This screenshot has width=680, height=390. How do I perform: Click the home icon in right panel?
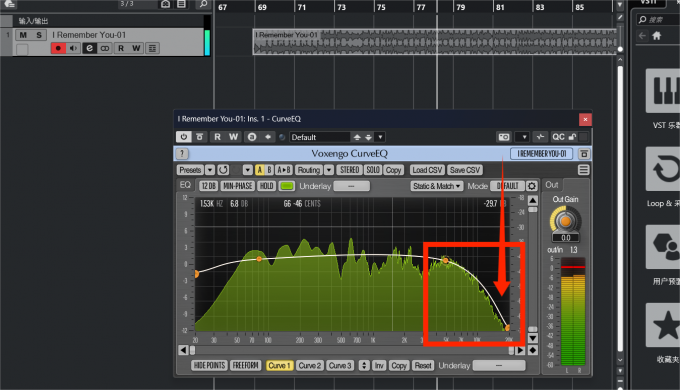coord(657,36)
